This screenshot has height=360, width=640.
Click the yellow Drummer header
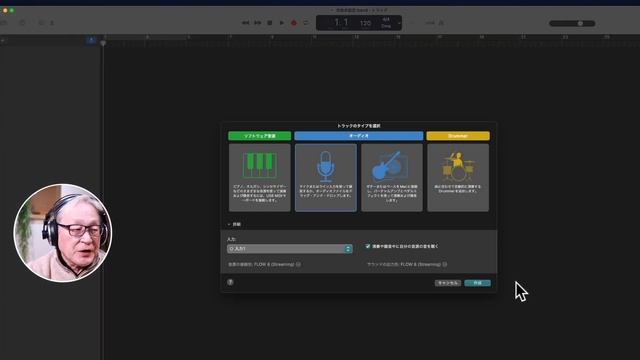(458, 136)
